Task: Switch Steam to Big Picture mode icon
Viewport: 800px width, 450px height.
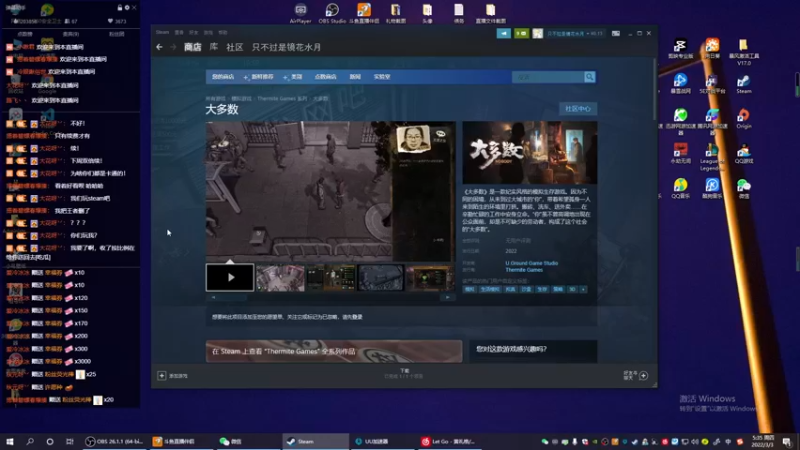Action: 616,33
